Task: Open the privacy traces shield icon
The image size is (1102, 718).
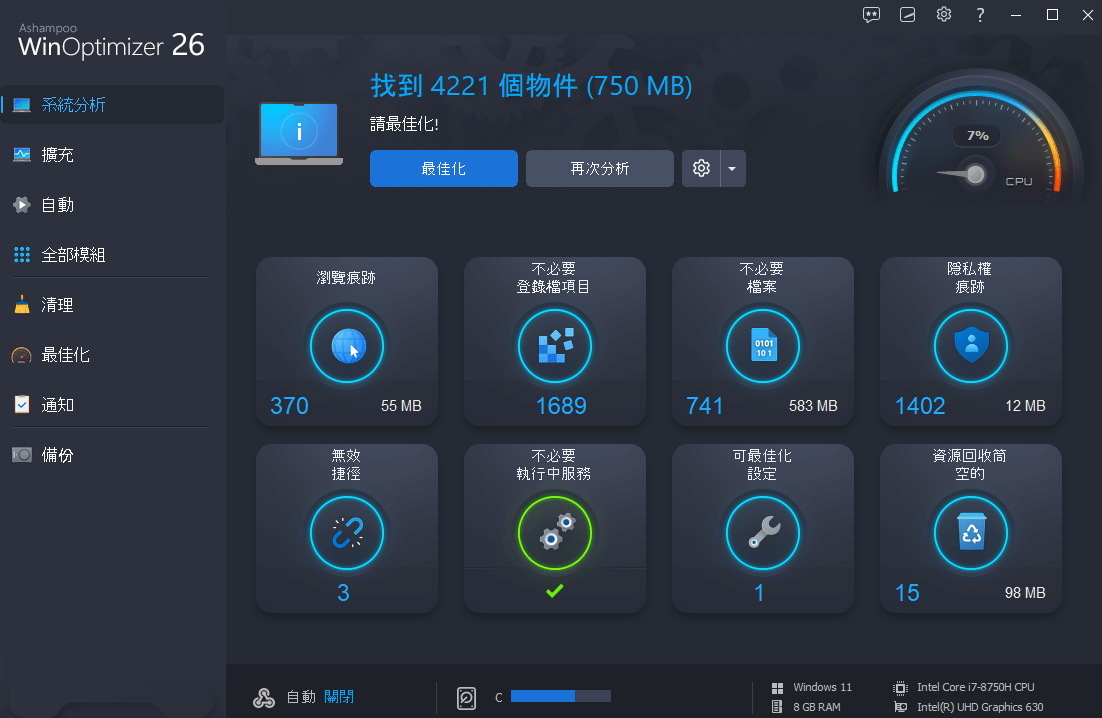Action: (970, 347)
